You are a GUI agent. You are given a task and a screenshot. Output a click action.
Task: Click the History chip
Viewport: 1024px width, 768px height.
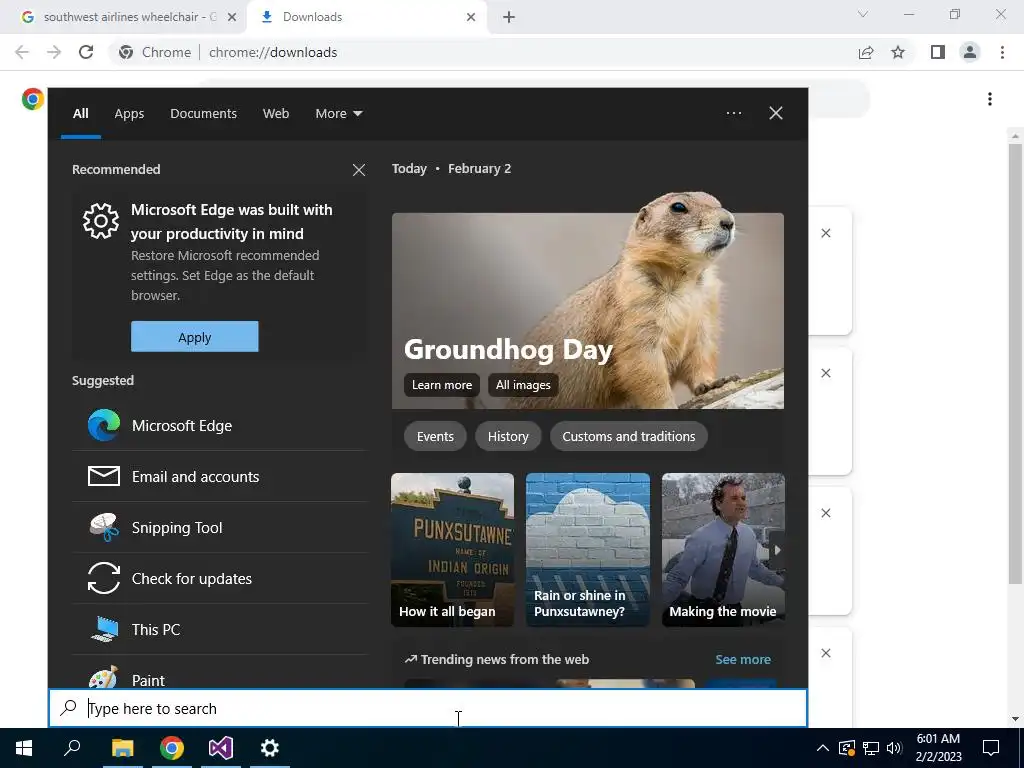tap(508, 436)
